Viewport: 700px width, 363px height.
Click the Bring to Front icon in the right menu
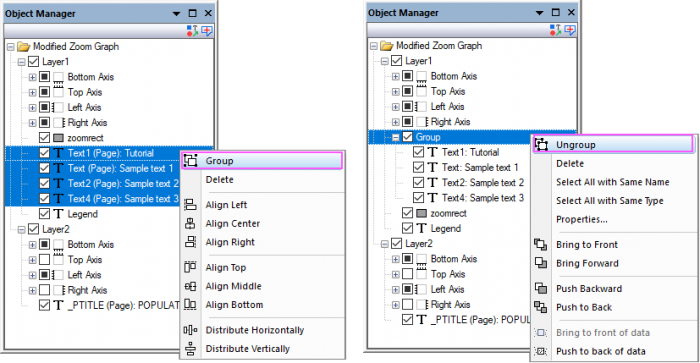tap(541, 244)
